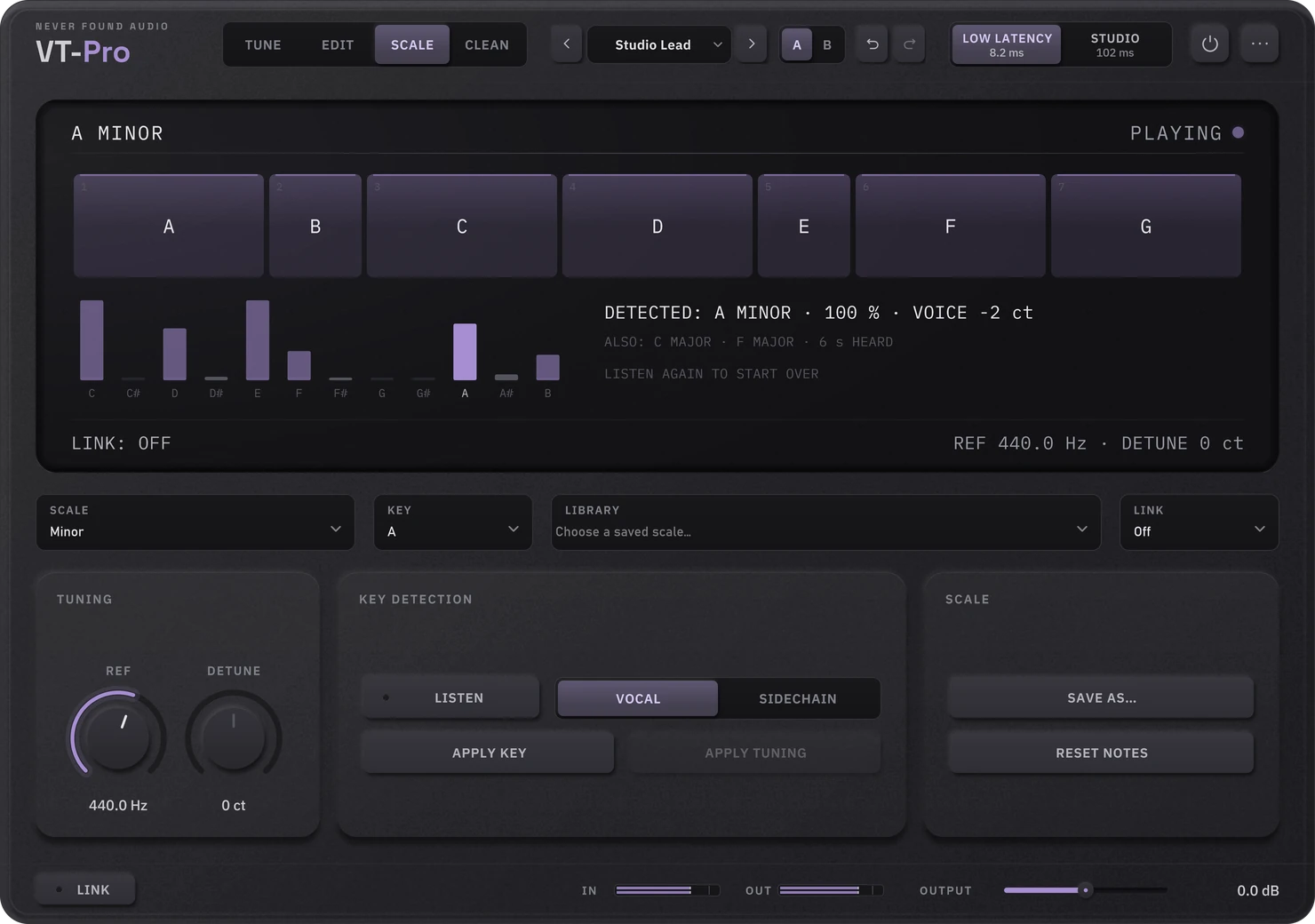Toggle scale note pad C
Viewport: 1315px width, 924px height.
coord(462,226)
